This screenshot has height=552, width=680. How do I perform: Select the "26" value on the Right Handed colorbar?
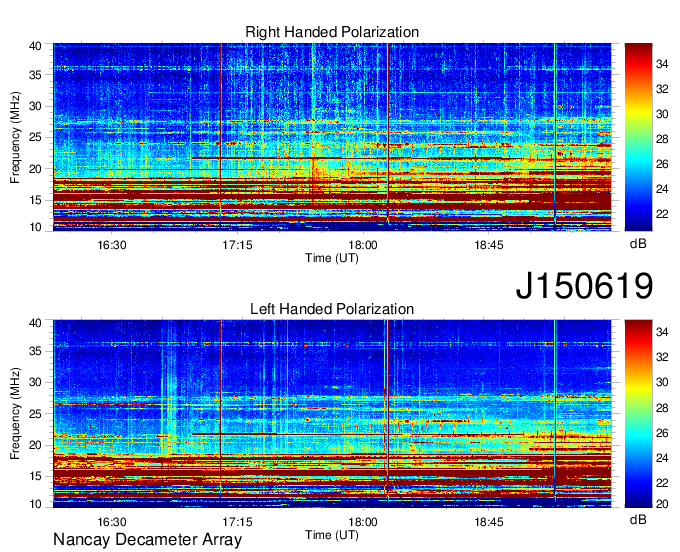pyautogui.click(x=662, y=164)
